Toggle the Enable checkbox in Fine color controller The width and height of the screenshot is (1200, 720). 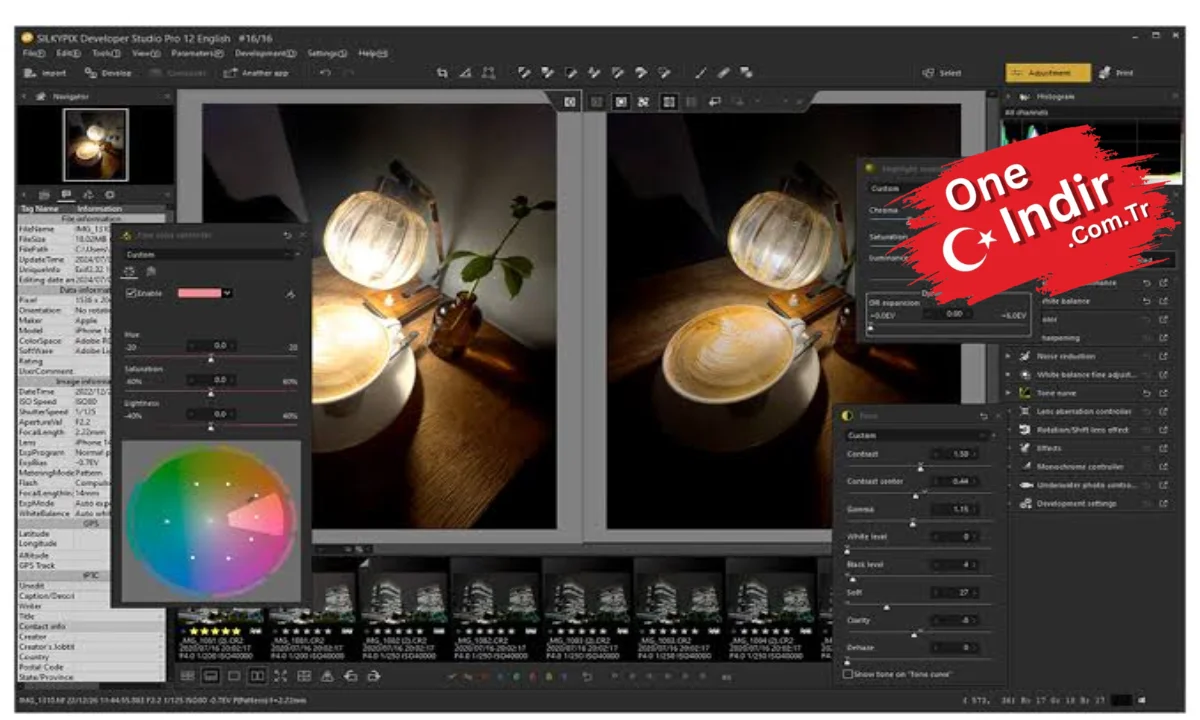131,293
